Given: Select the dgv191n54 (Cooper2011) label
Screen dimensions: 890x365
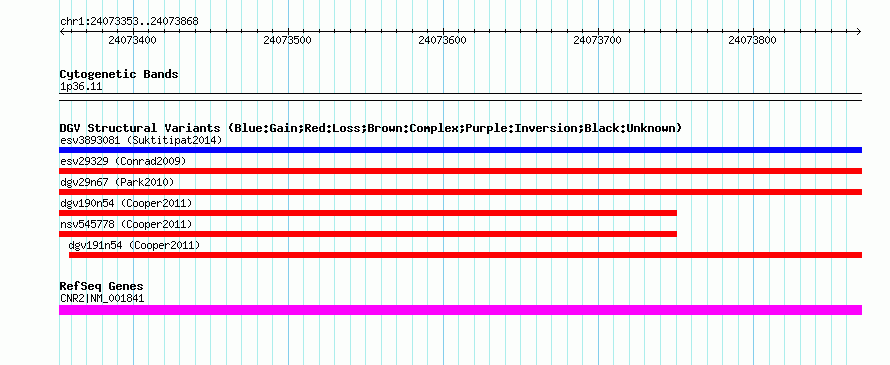Looking at the screenshot, I should tap(134, 245).
